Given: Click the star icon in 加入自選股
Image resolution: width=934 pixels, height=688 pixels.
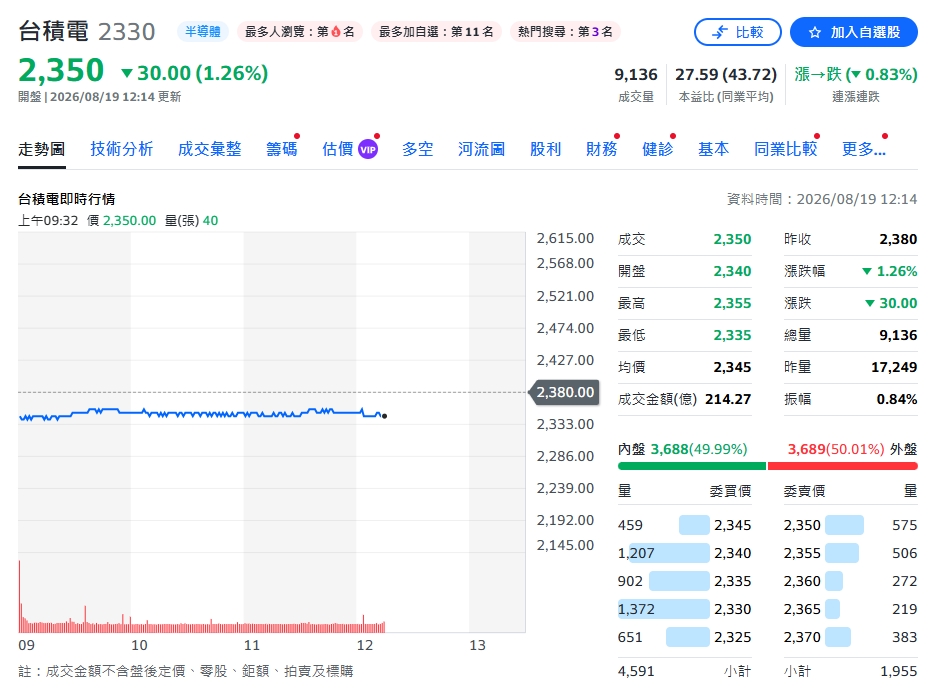Looking at the screenshot, I should [815, 33].
